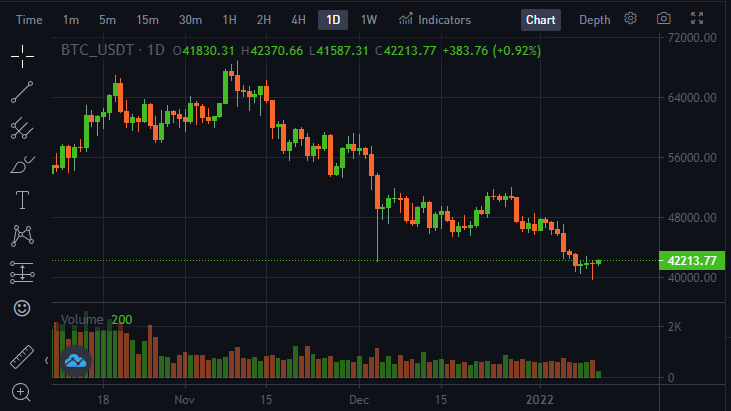
Task: Toggle fullscreen chart mode
Action: [697, 19]
